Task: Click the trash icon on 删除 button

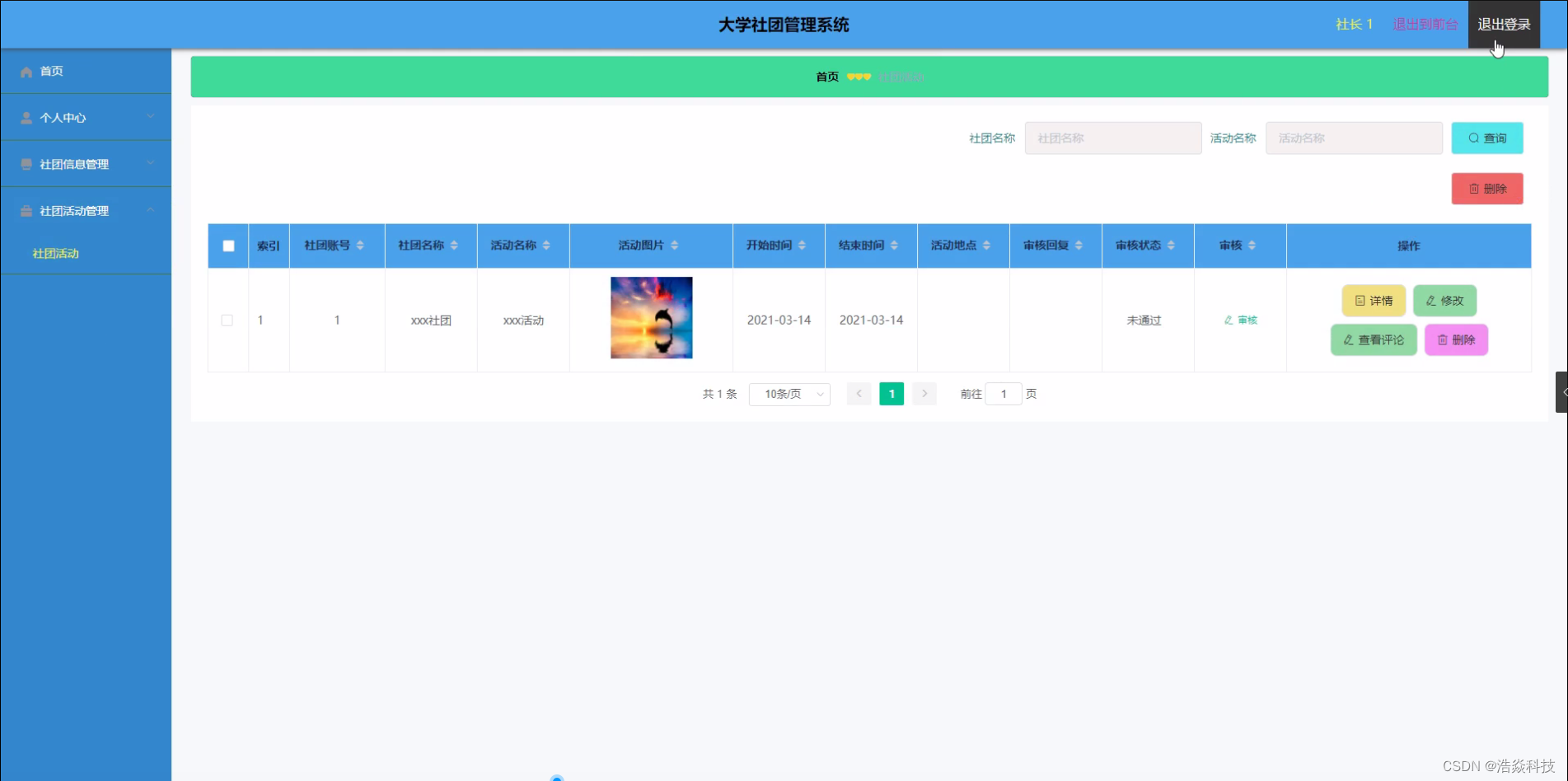Action: pos(1475,189)
